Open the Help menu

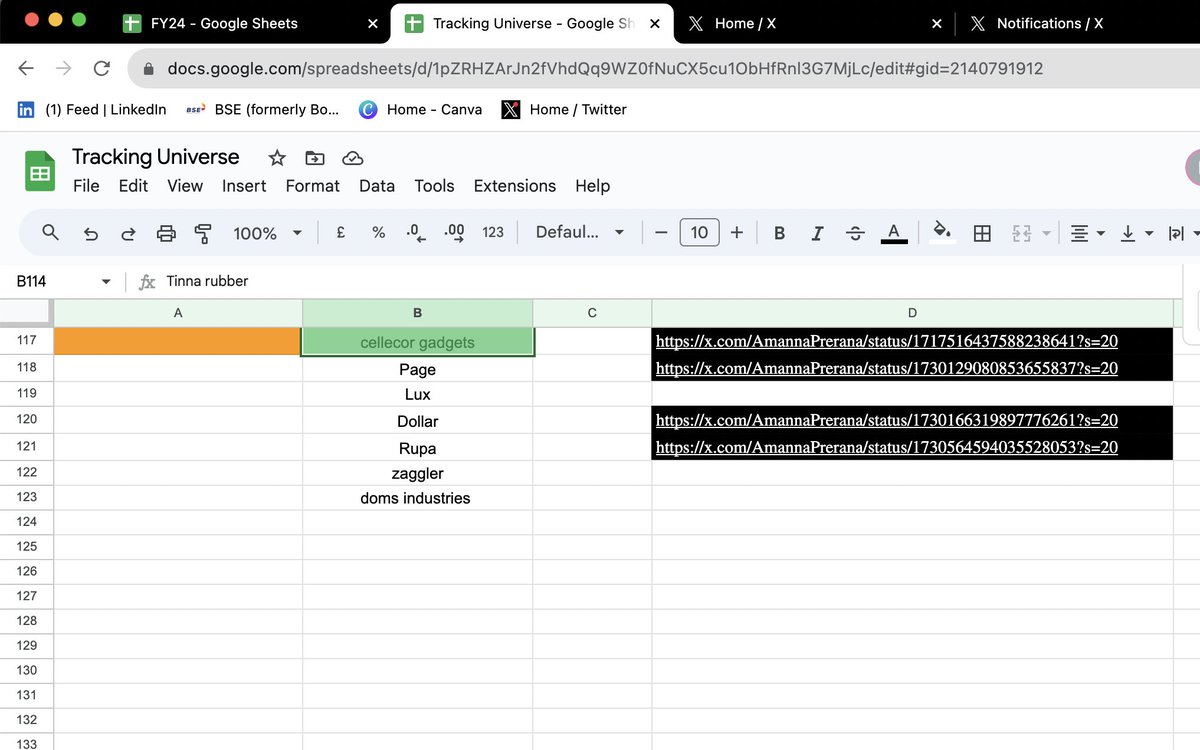point(592,186)
